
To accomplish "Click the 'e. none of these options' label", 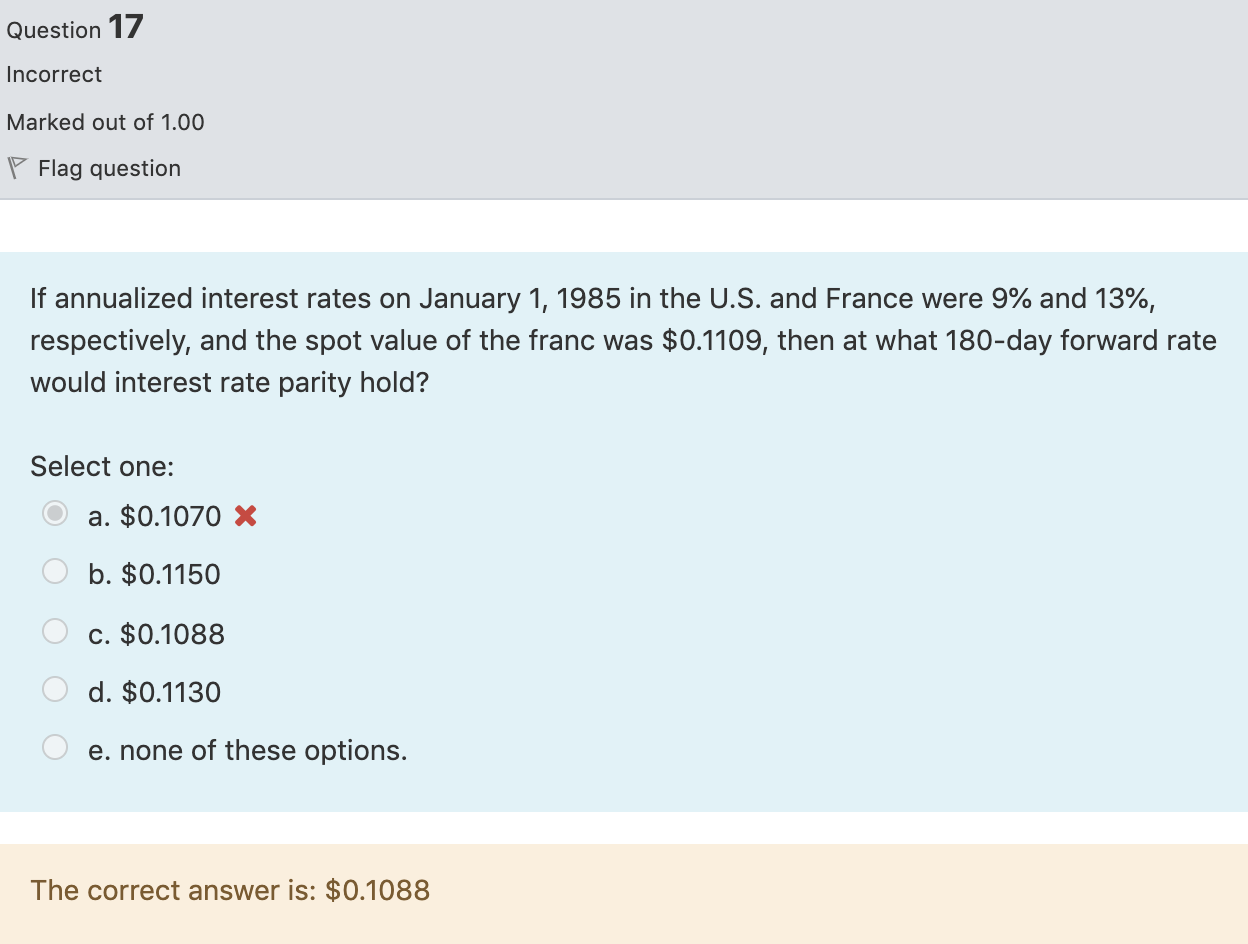I will coord(247,750).
